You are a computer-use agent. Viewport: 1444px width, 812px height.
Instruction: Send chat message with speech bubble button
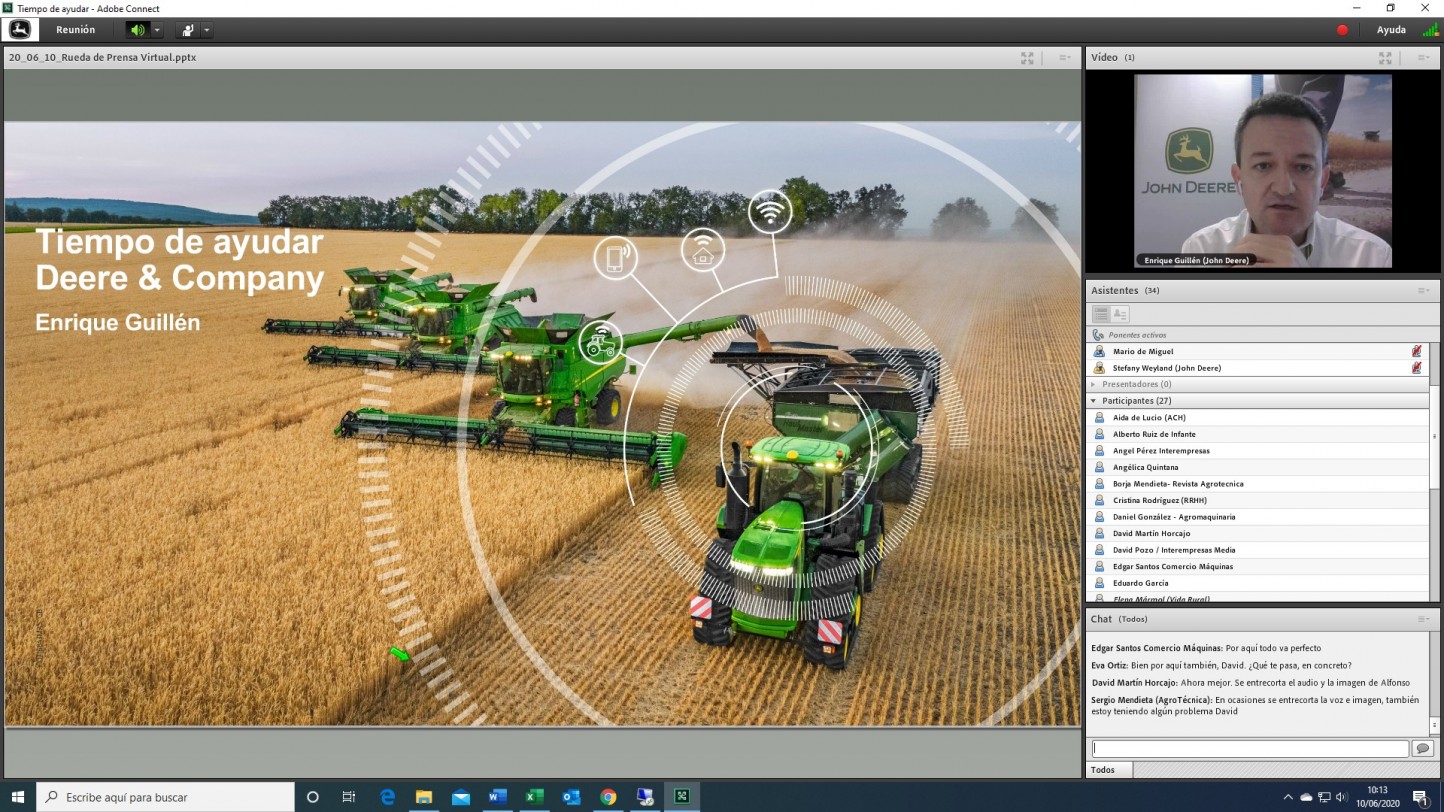coord(1422,748)
